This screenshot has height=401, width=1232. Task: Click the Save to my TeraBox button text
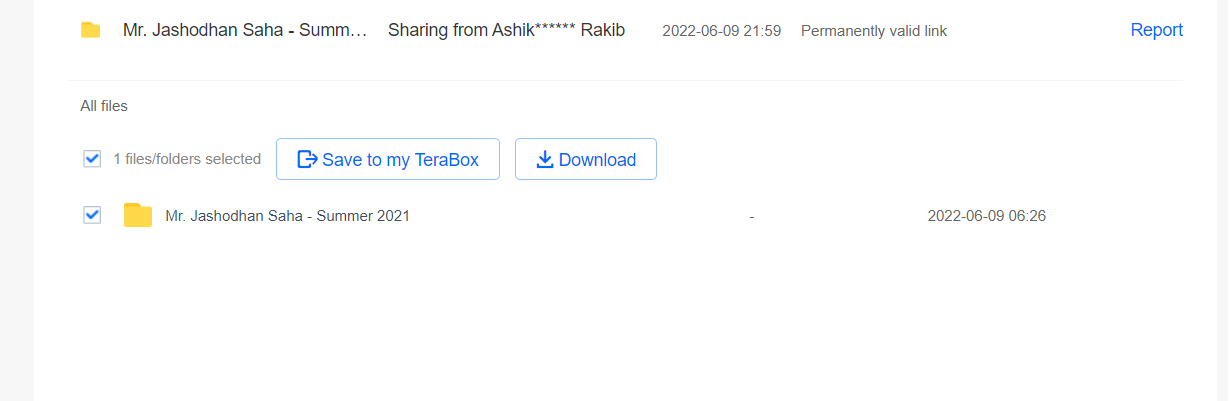(x=400, y=159)
